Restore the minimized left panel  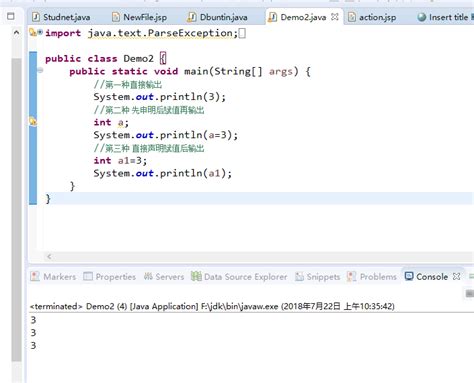coord(11,16)
